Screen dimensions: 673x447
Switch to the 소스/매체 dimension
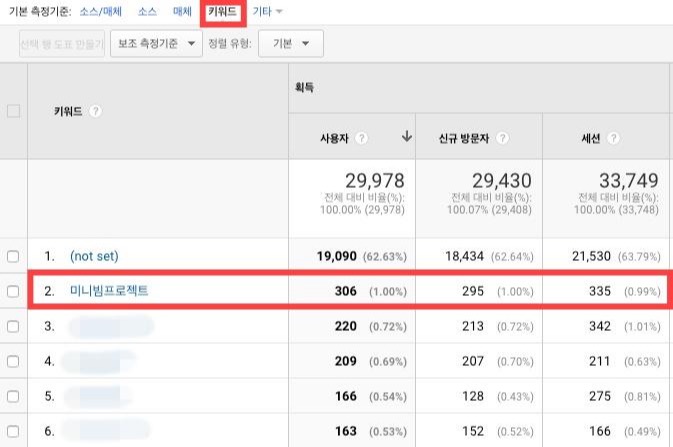[101, 12]
